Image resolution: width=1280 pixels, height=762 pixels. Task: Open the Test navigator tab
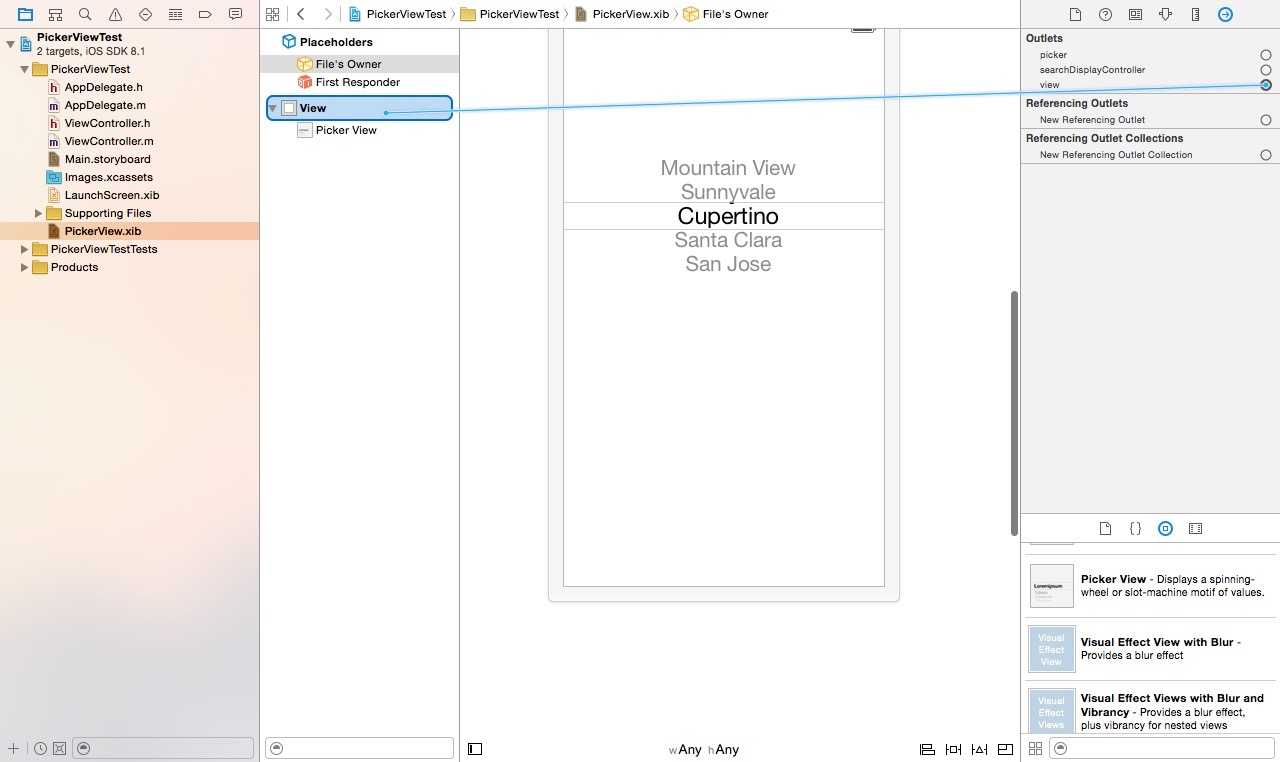tap(145, 14)
